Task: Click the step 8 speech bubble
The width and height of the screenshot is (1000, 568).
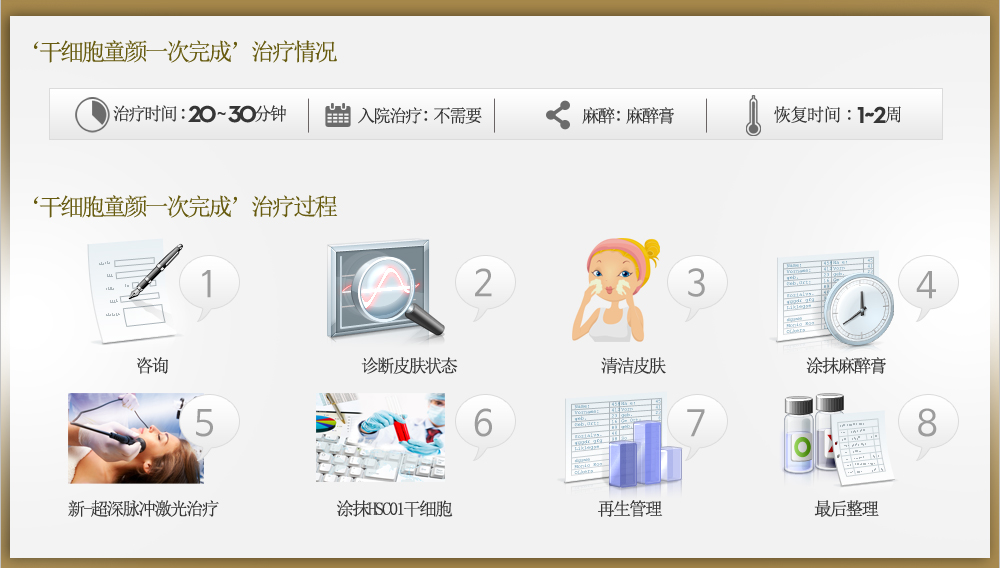Action: 927,426
